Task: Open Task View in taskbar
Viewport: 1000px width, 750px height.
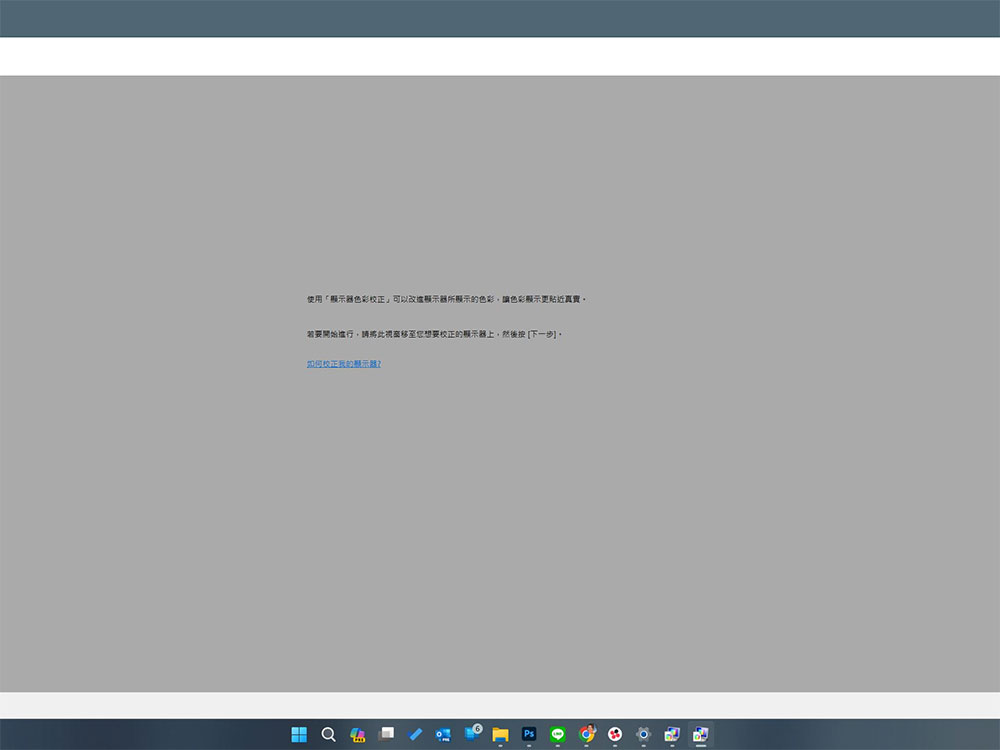Action: coord(386,734)
